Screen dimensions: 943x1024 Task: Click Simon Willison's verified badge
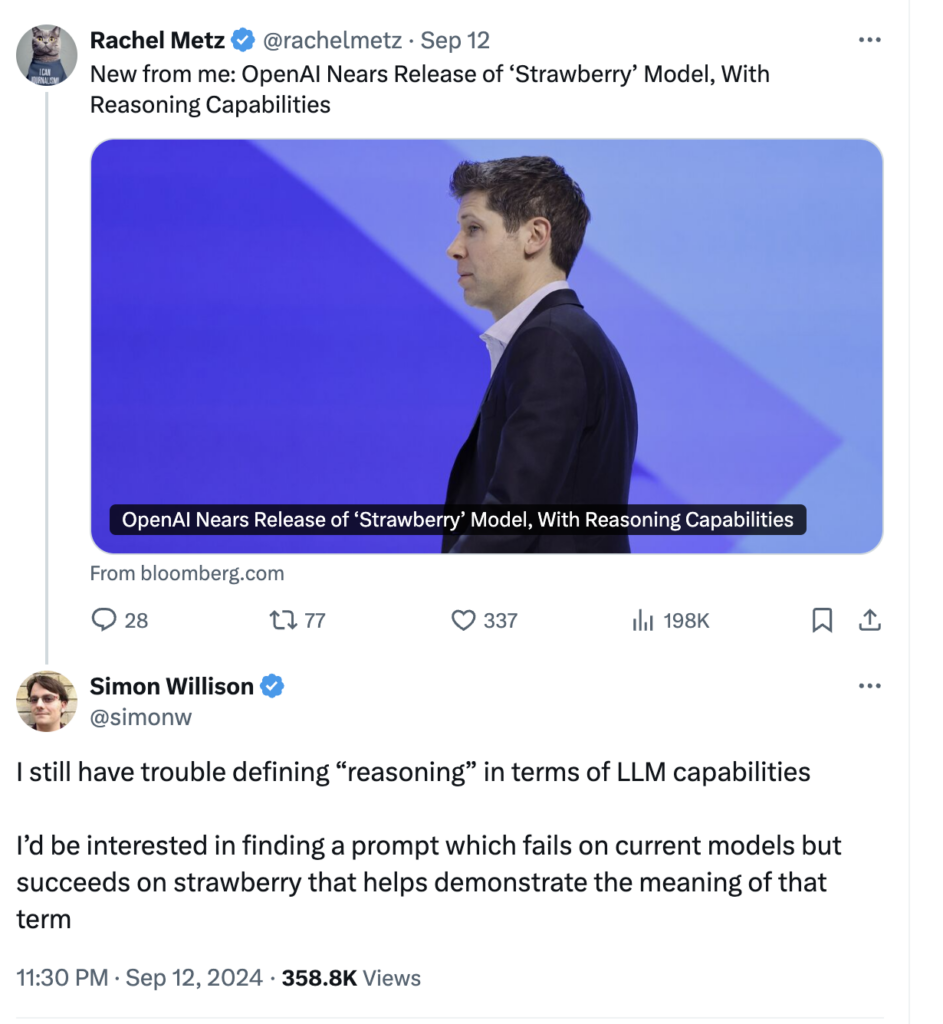(273, 686)
